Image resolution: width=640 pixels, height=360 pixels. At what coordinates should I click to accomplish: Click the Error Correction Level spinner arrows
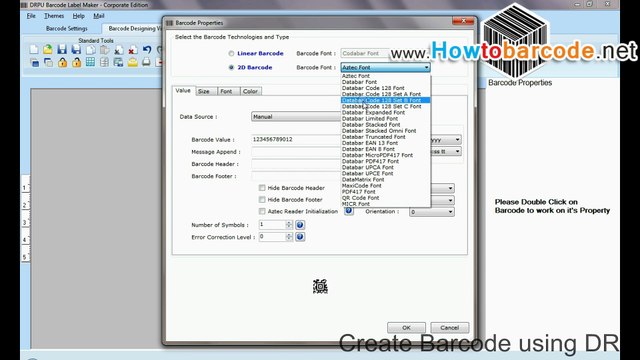(289, 237)
